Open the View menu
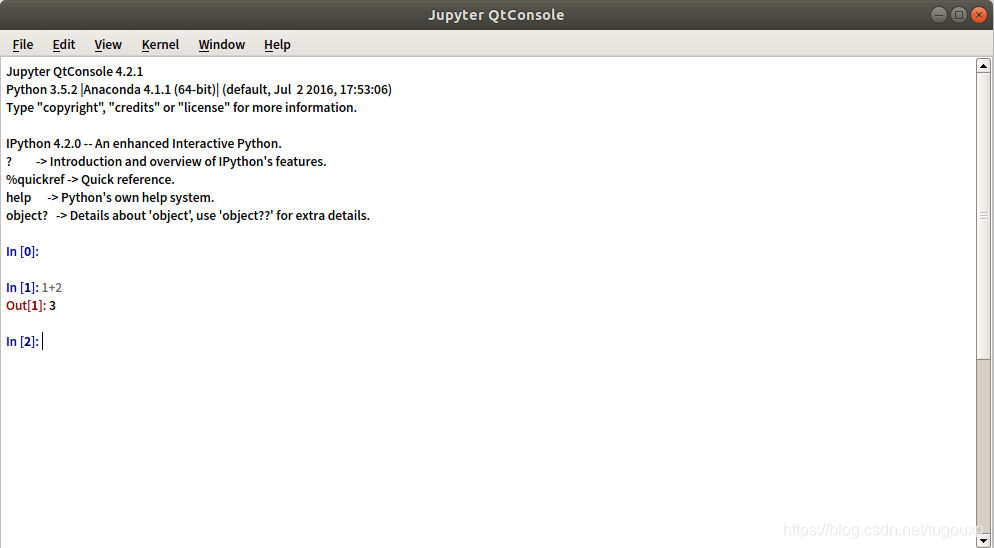 tap(108, 44)
